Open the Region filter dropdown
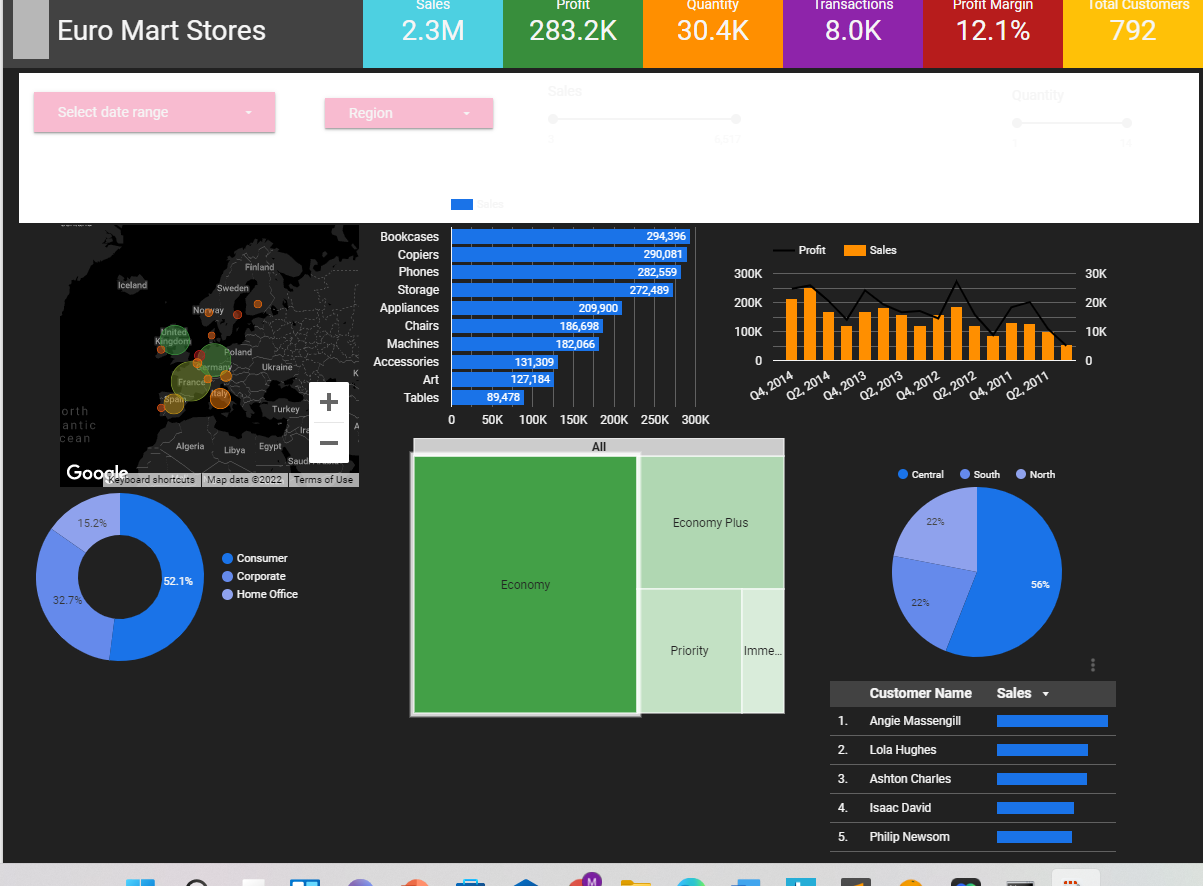Screen dimensions: 1203x886 (408, 113)
